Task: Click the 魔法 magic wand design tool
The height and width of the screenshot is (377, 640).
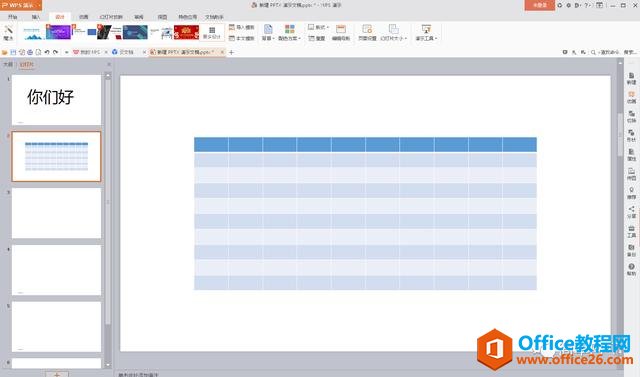Action: (8, 32)
